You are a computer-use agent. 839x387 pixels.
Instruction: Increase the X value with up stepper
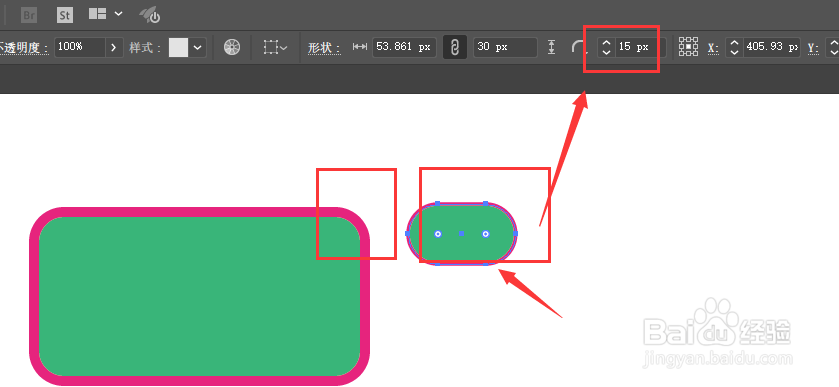point(734,42)
